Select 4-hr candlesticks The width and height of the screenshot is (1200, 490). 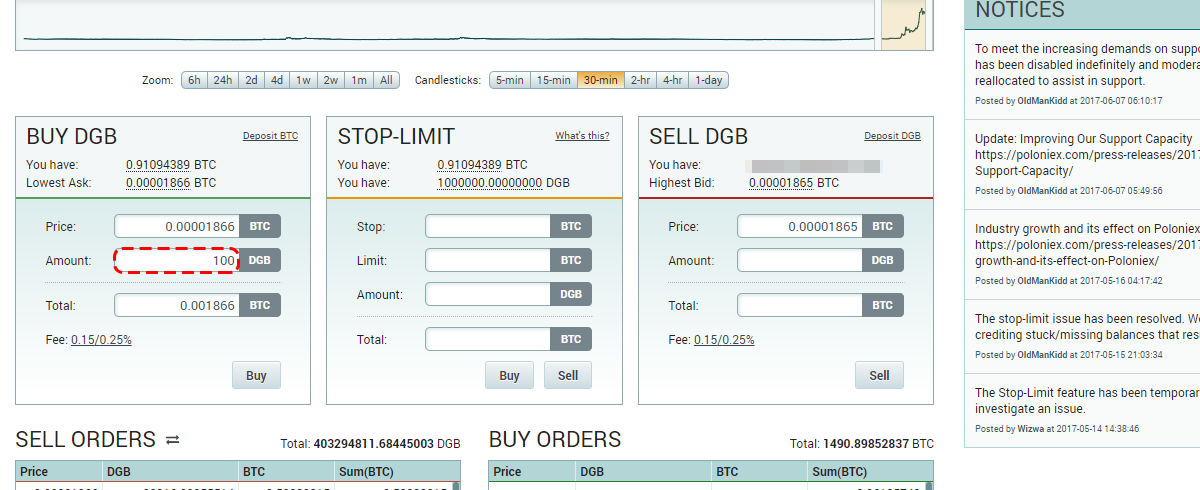click(672, 80)
